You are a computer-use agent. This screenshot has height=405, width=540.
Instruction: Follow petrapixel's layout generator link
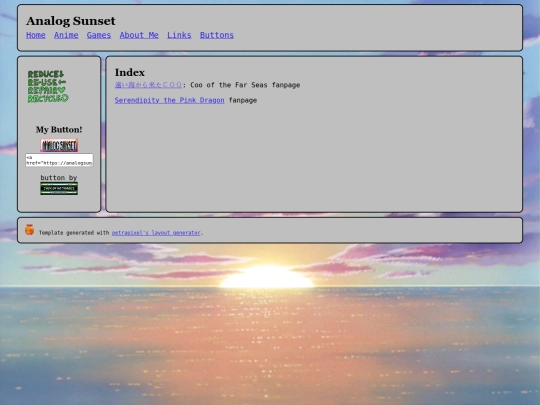click(x=156, y=233)
